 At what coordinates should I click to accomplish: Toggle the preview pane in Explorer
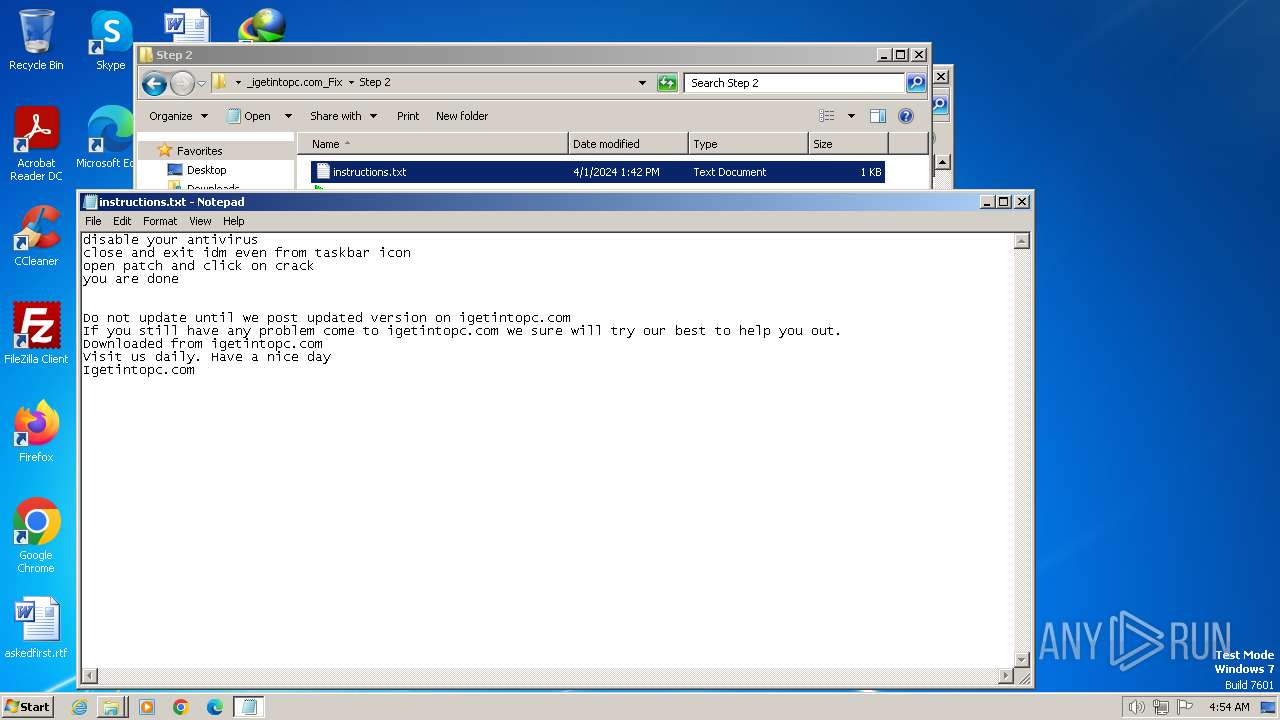(x=877, y=116)
